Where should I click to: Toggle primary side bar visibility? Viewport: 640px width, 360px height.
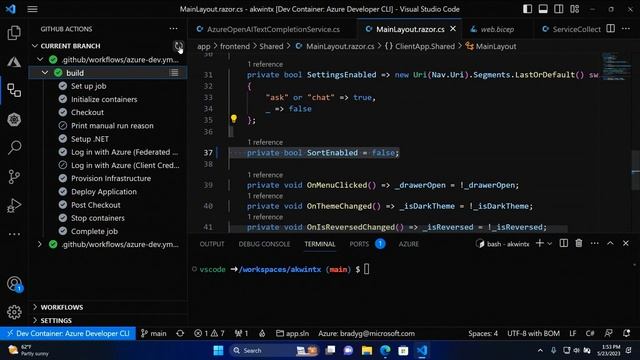[x=527, y=9]
